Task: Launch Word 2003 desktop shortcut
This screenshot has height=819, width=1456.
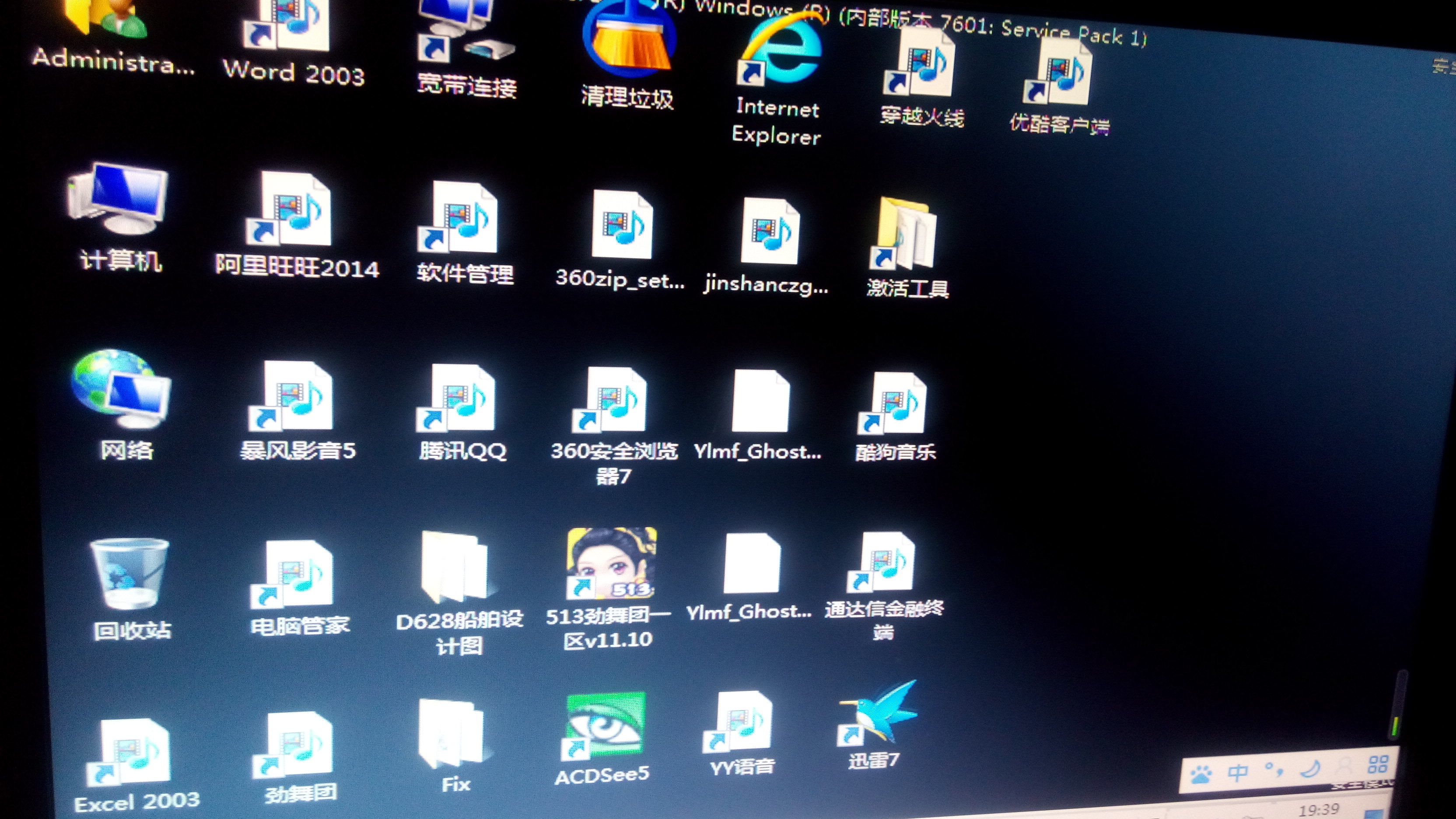Action: pyautogui.click(x=287, y=25)
